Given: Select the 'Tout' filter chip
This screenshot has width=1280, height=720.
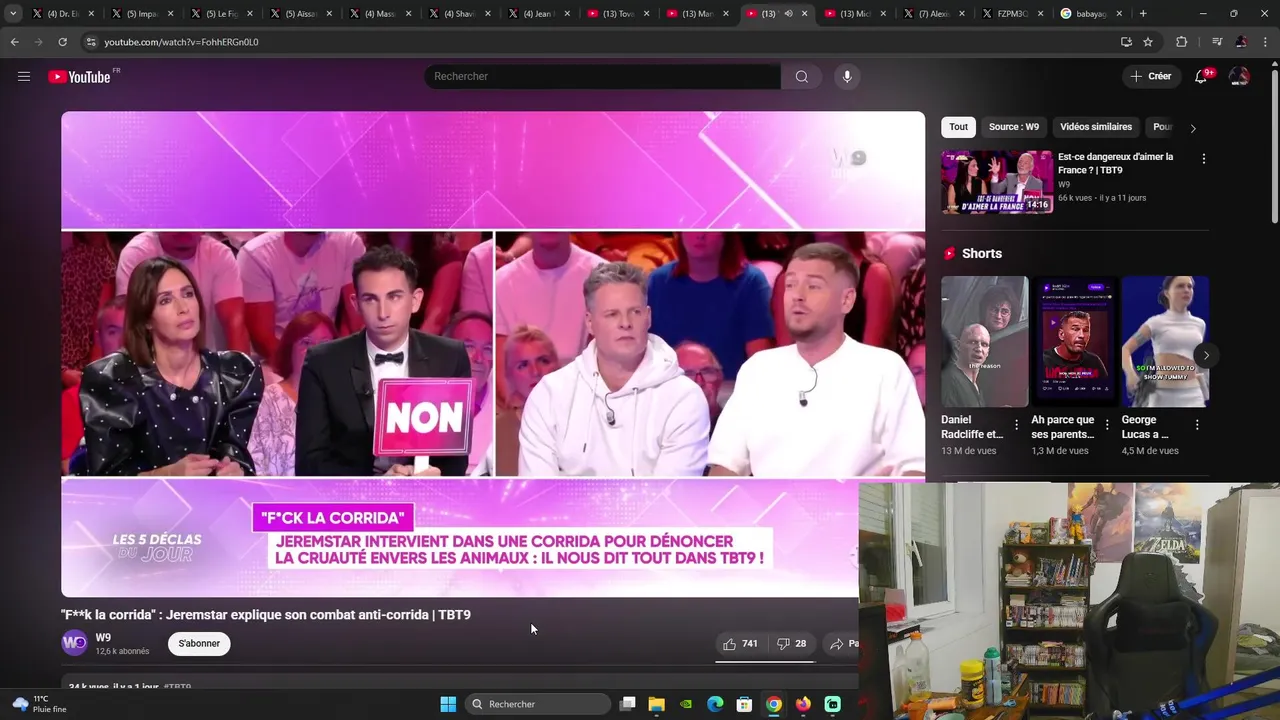Looking at the screenshot, I should pos(958,127).
